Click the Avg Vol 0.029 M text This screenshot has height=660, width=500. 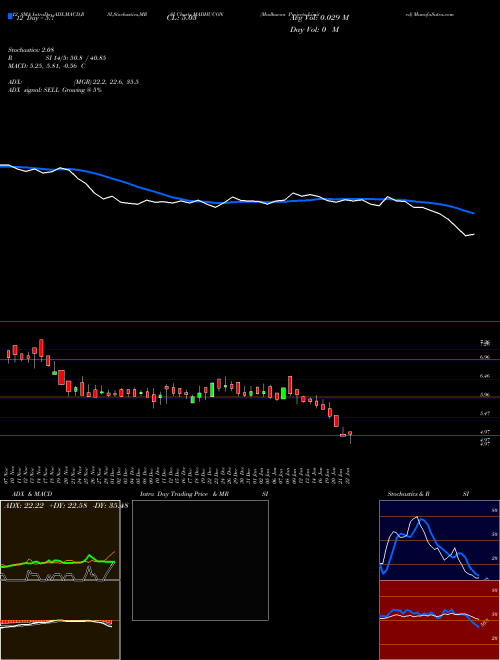click(319, 18)
